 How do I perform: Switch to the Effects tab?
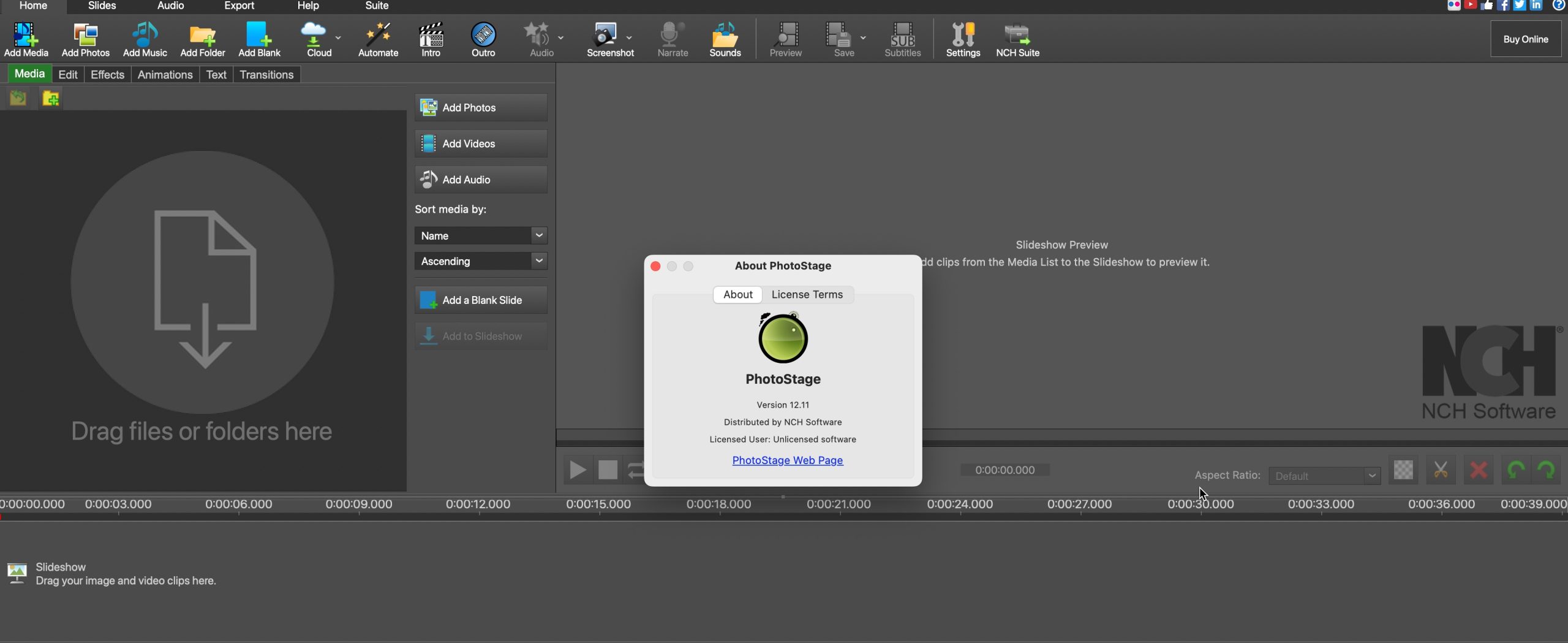[x=107, y=75]
